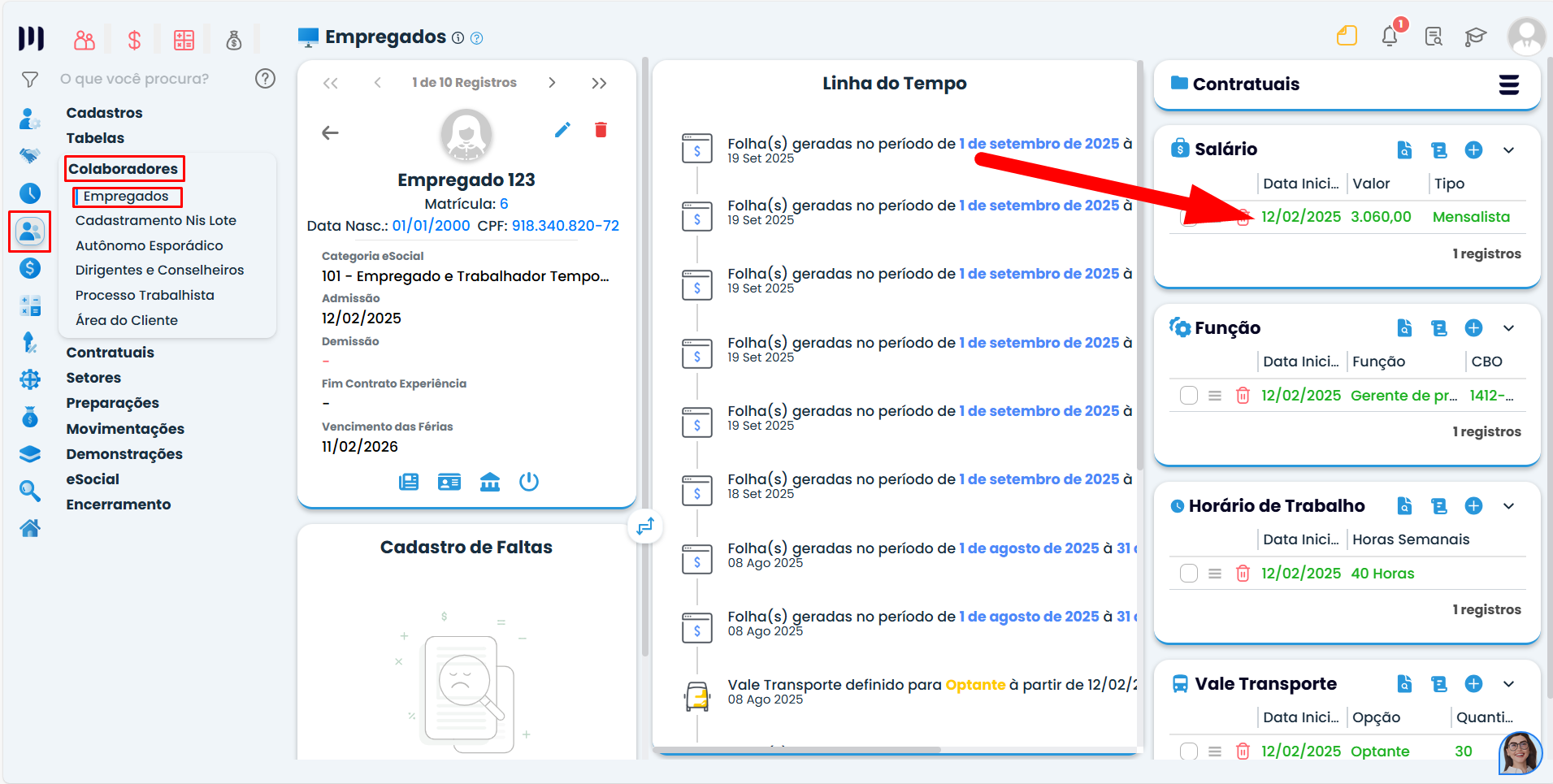Open the money bag module in top bar
The height and width of the screenshot is (784, 1553).
pyautogui.click(x=234, y=40)
